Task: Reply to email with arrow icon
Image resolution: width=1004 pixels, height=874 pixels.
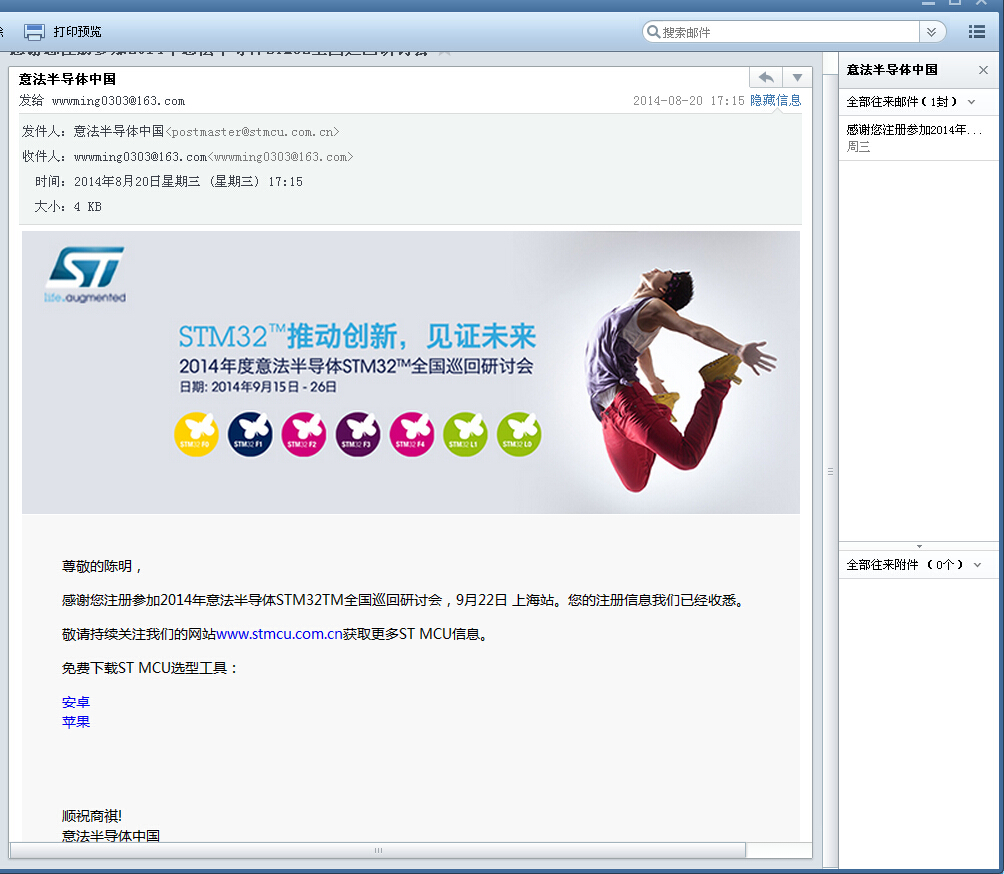Action: pos(766,77)
